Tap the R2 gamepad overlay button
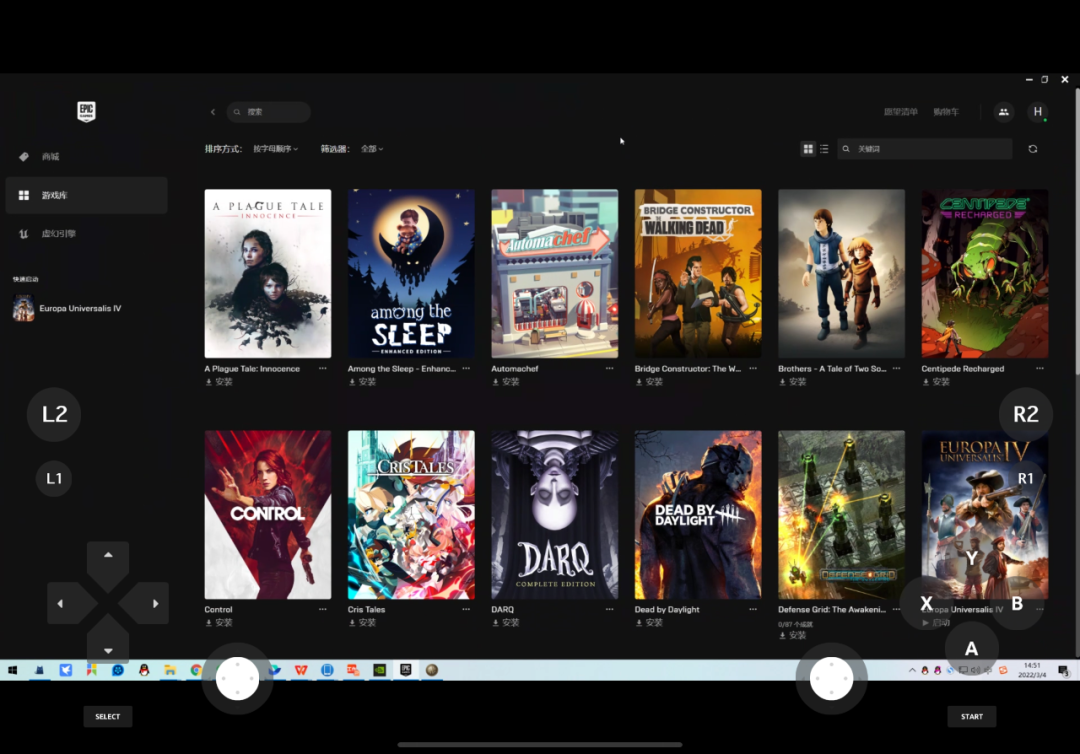 [1026, 414]
